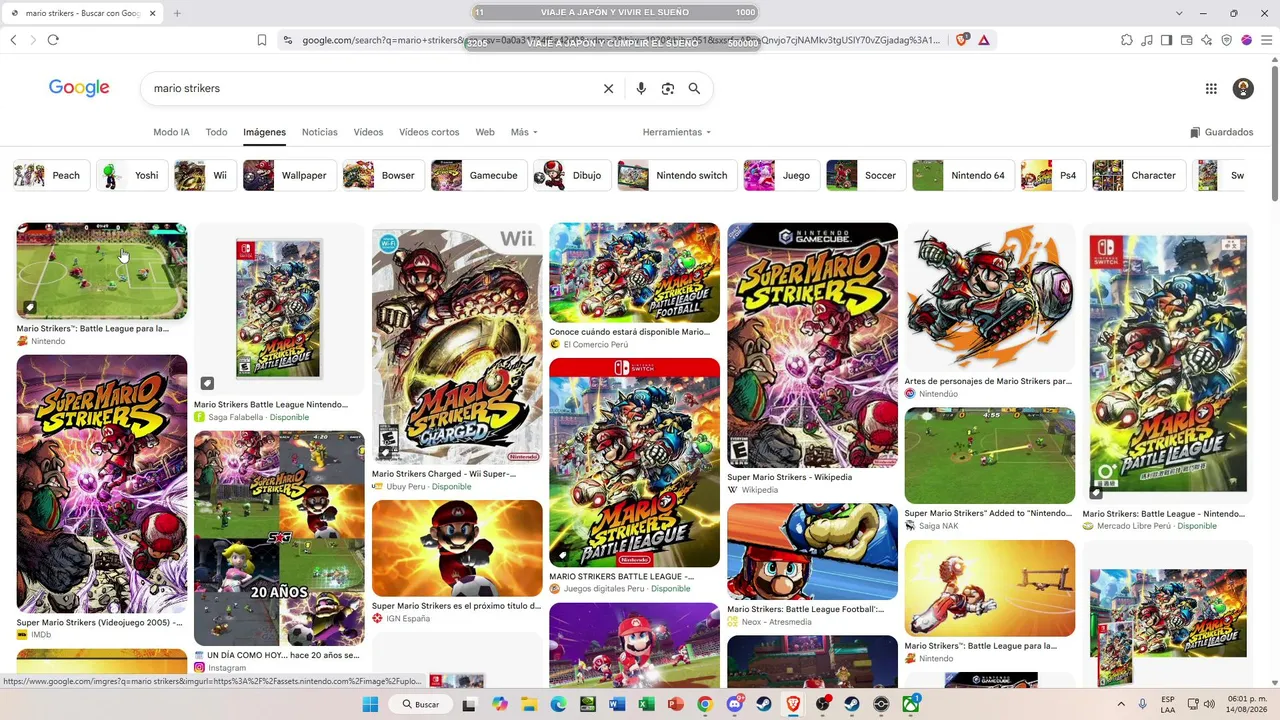The width and height of the screenshot is (1280, 720).
Task: Go to the Google homepage via logo
Action: click(79, 88)
